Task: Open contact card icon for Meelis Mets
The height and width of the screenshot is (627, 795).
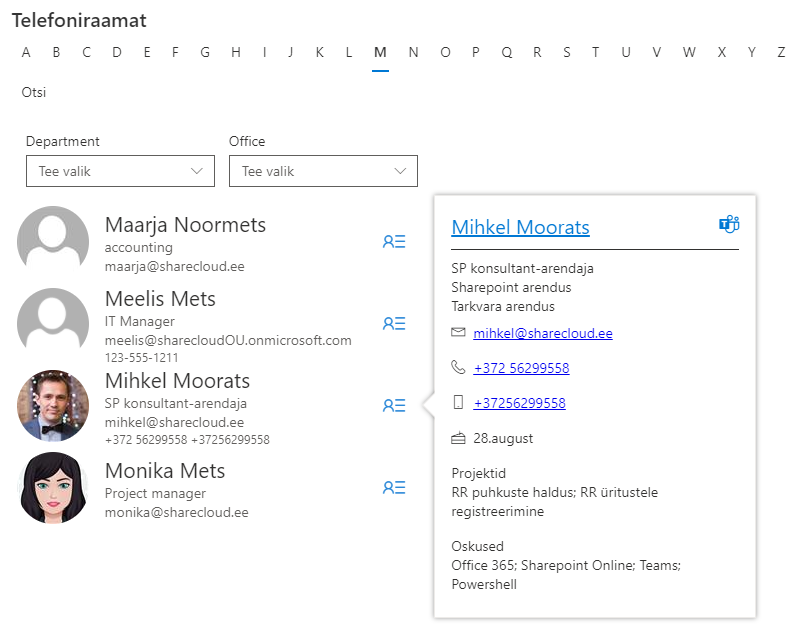Action: click(x=394, y=323)
